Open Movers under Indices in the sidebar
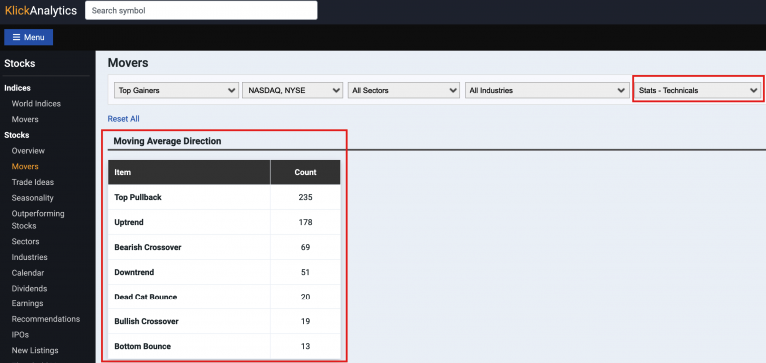766x363 pixels. coord(25,119)
